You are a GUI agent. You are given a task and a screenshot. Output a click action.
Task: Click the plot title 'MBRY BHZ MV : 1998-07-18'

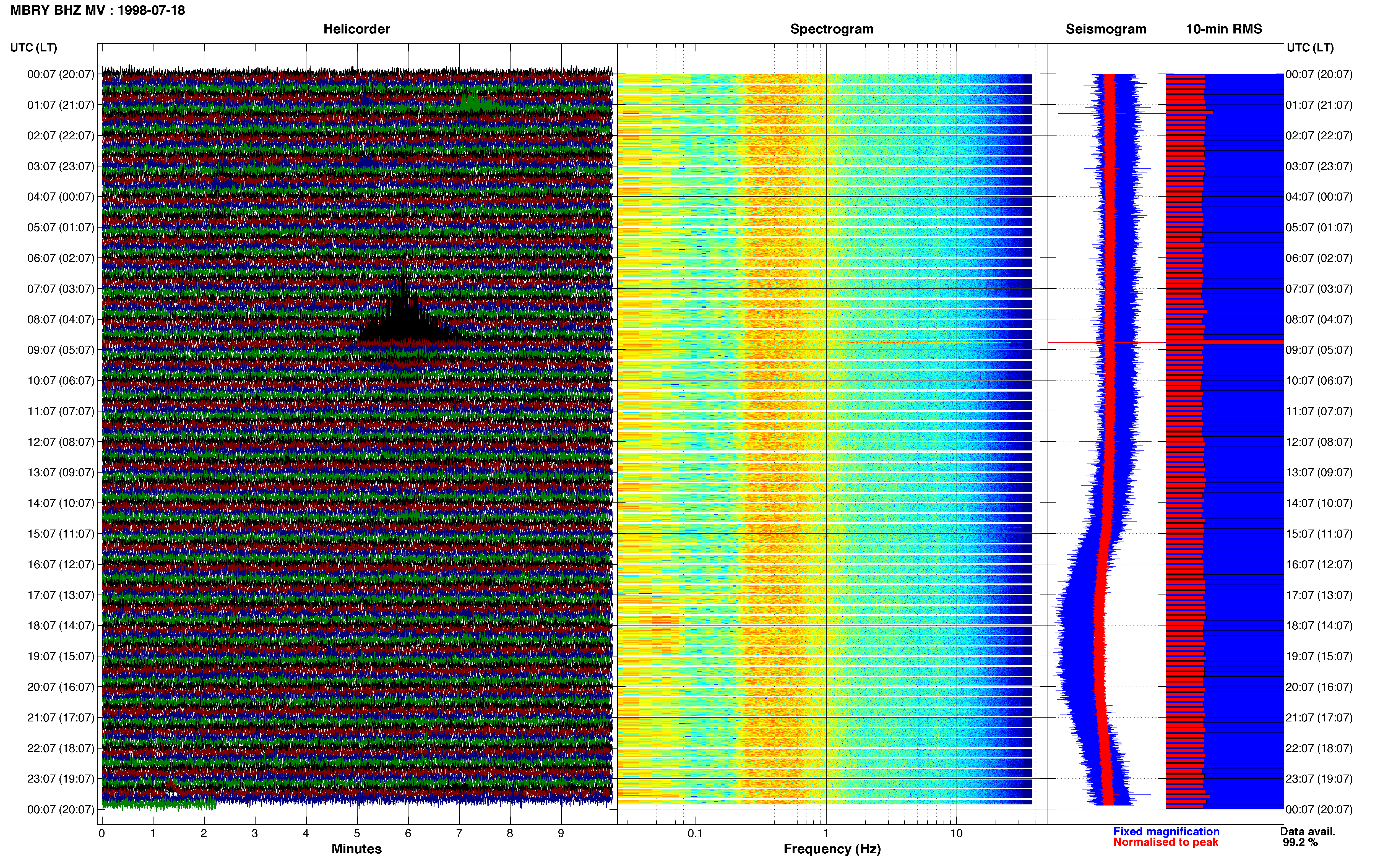click(98, 10)
